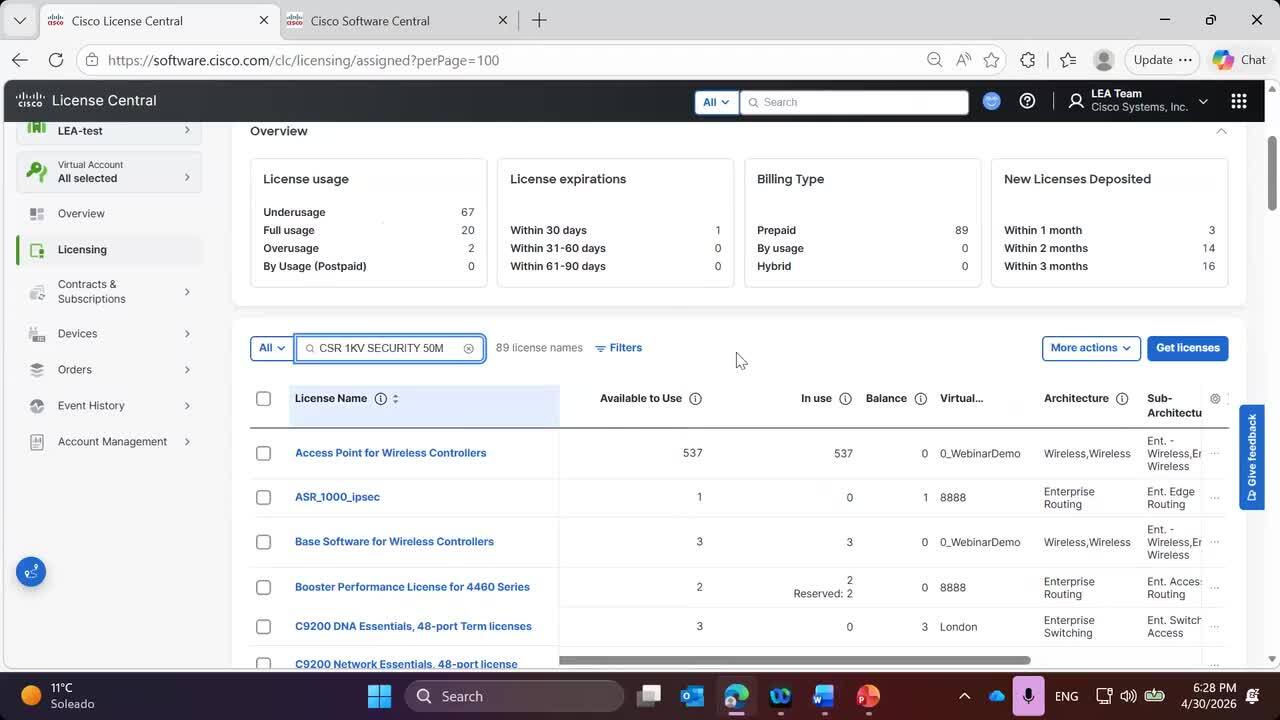Clear the license search field text
1280x720 pixels.
tap(468, 348)
